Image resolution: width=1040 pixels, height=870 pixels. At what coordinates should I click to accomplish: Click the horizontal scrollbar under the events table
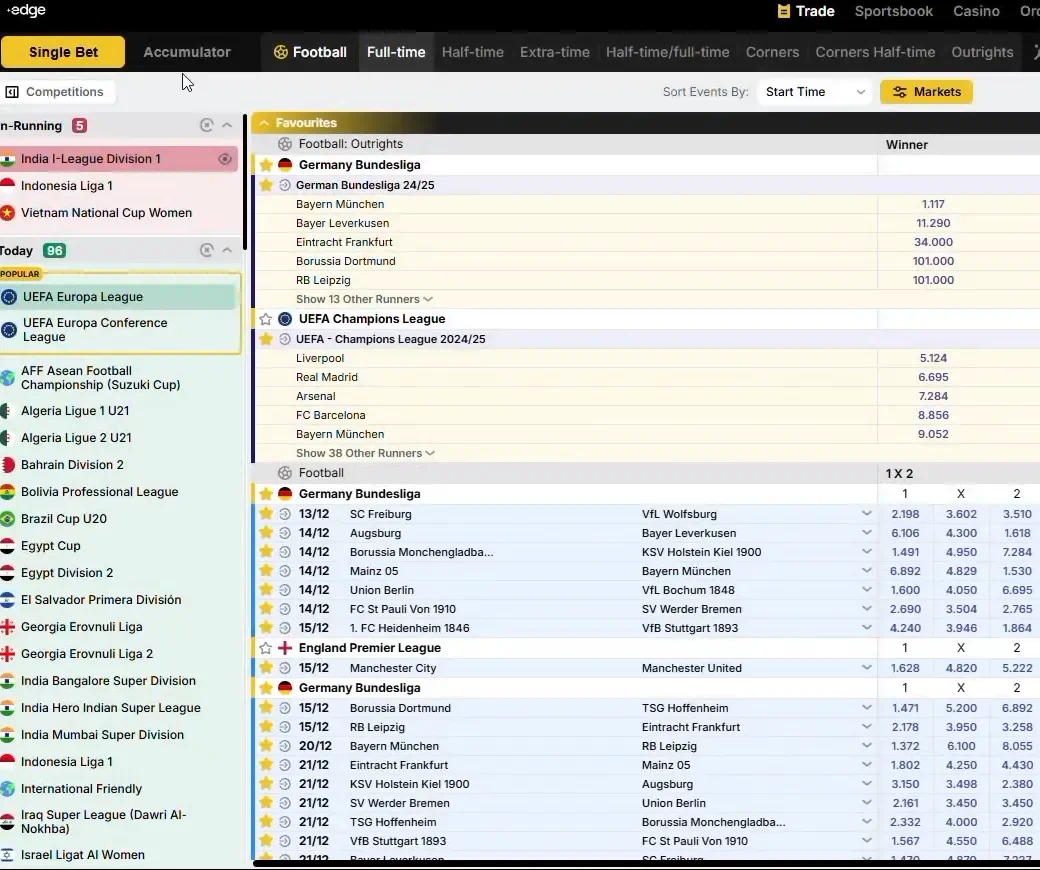646,863
